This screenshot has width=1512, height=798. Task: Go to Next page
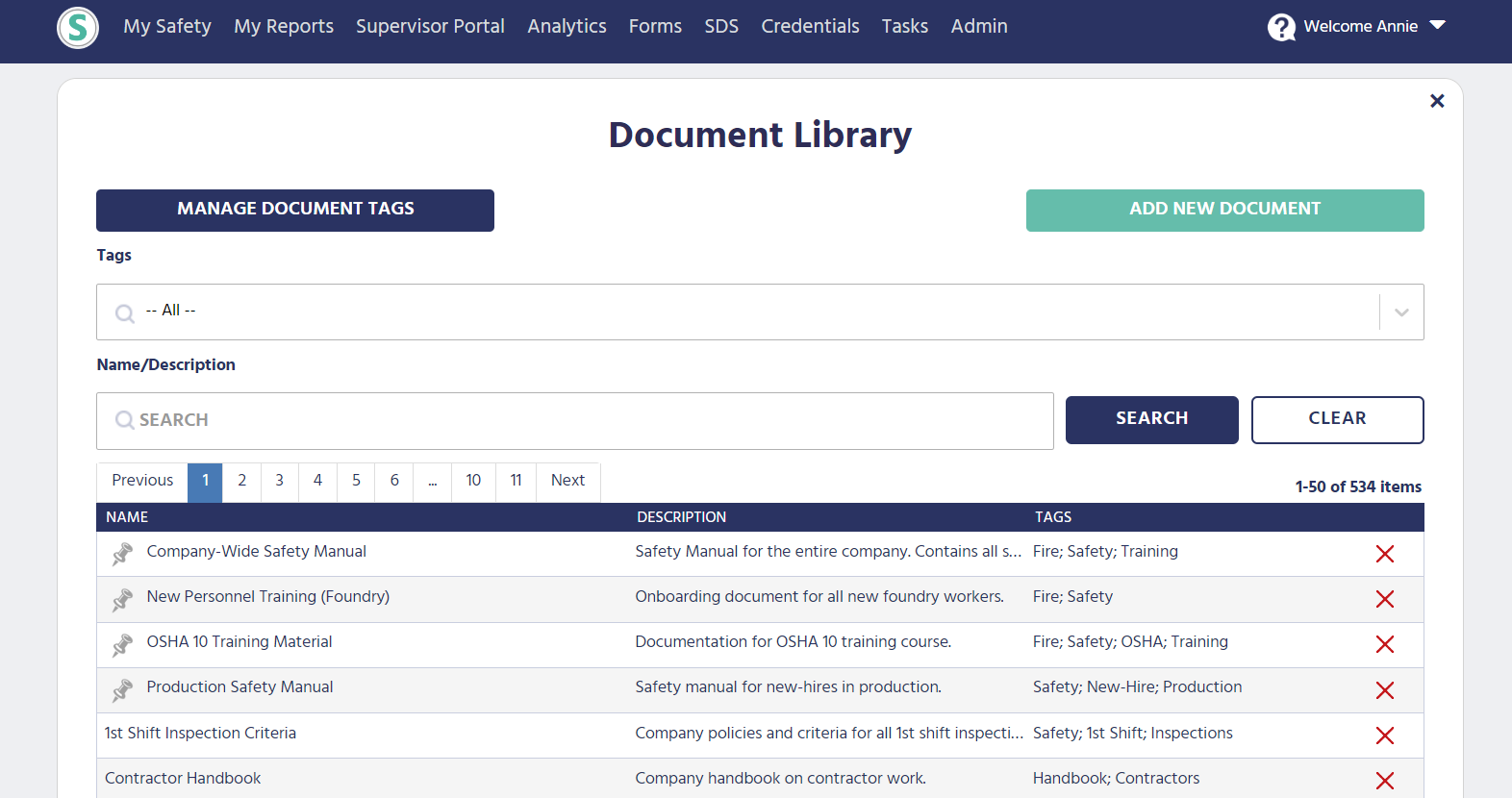click(567, 482)
